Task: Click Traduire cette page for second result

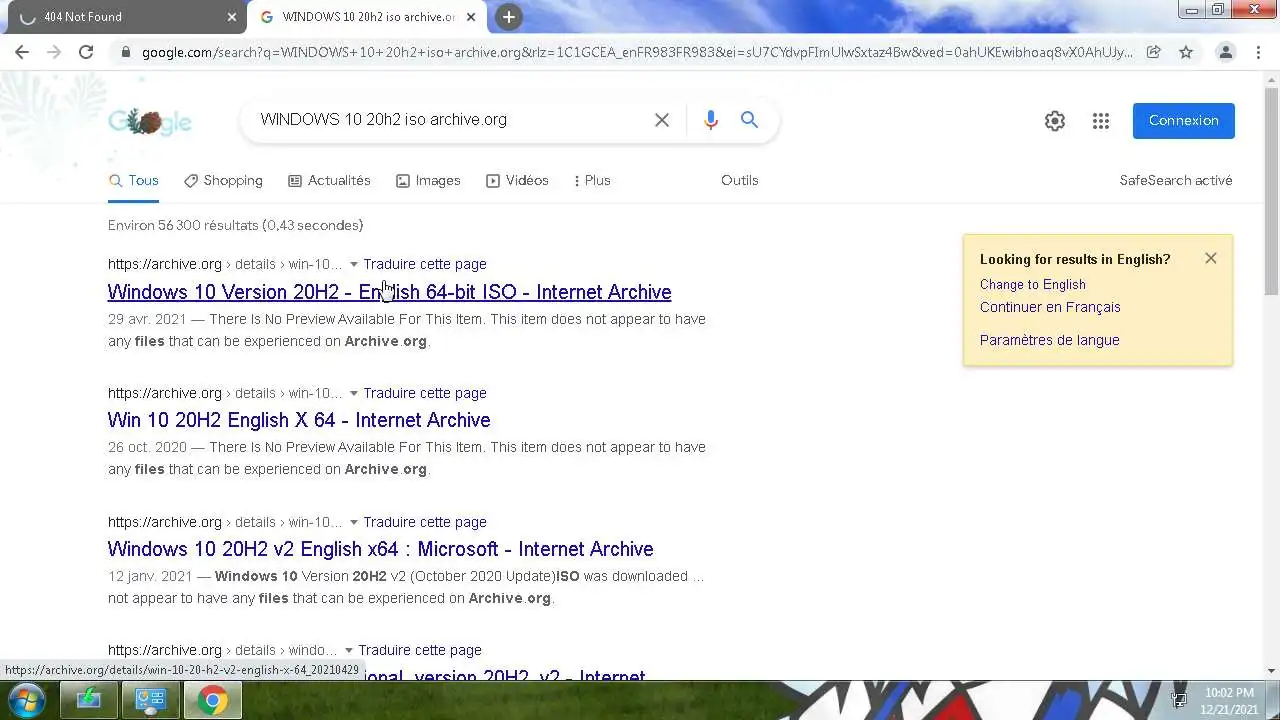Action: 425,393
